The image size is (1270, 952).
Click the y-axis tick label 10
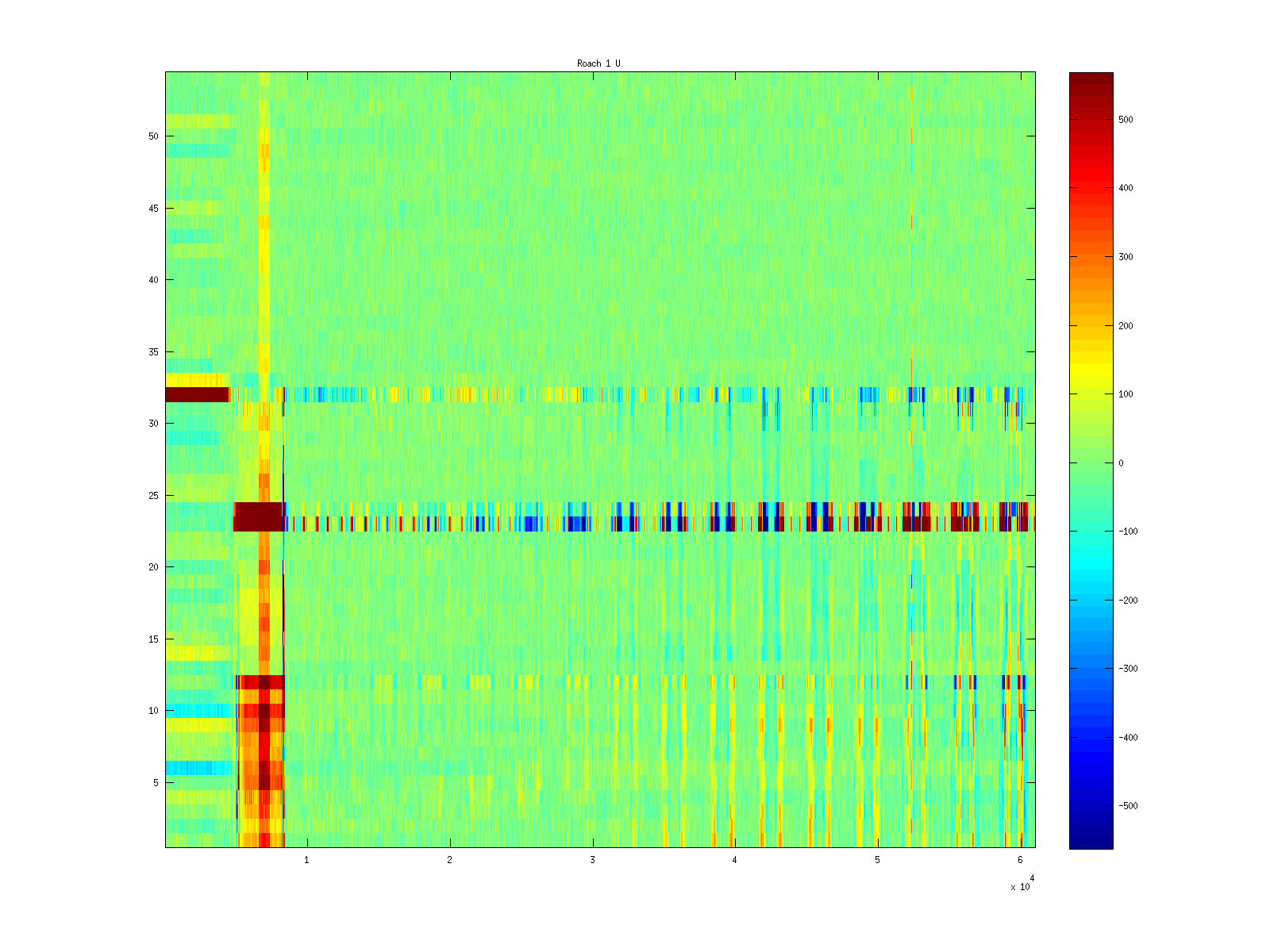(x=153, y=711)
